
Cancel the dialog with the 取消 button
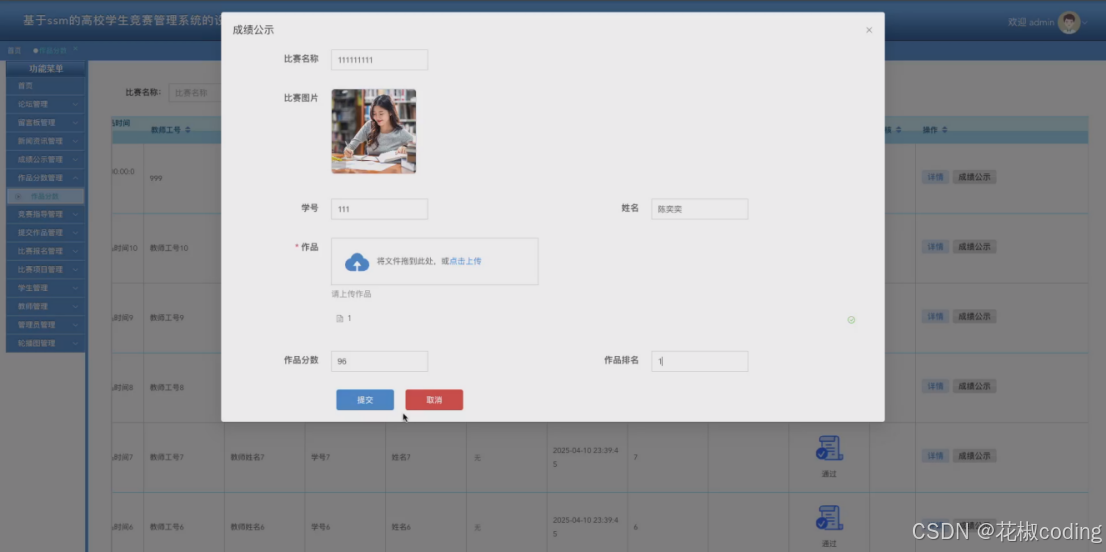click(434, 400)
